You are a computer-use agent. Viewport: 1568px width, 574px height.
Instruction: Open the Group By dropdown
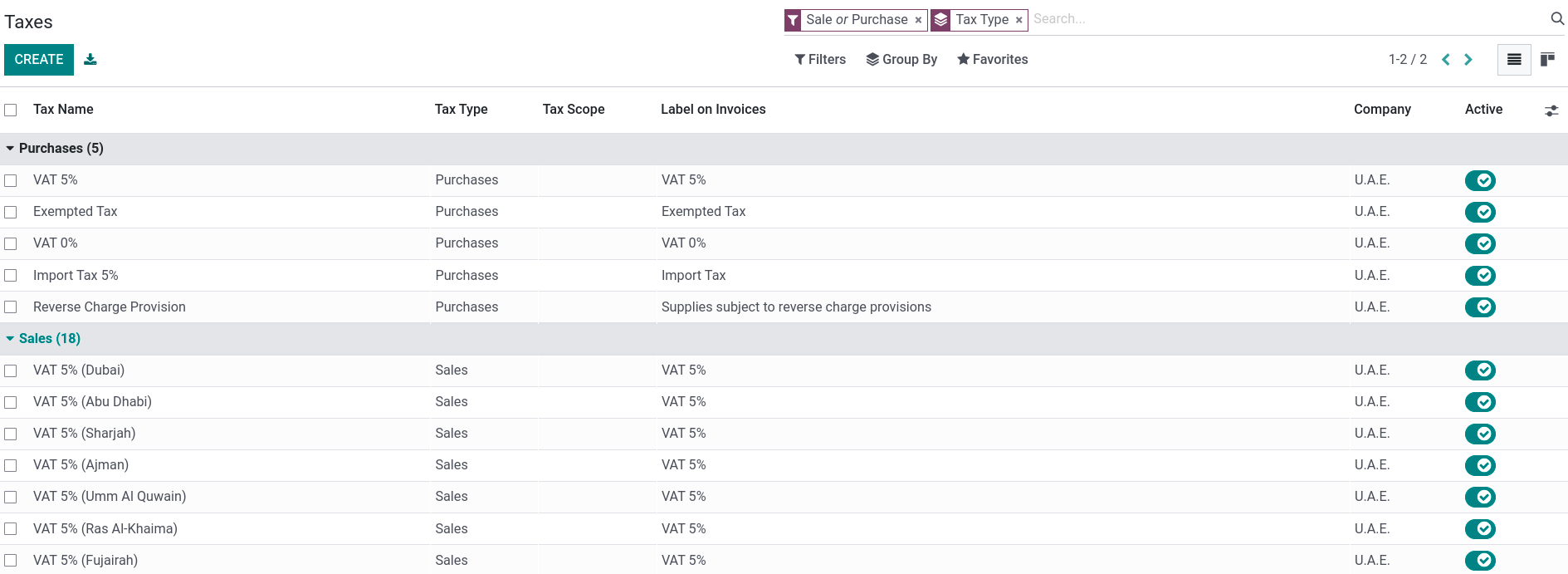pos(901,60)
